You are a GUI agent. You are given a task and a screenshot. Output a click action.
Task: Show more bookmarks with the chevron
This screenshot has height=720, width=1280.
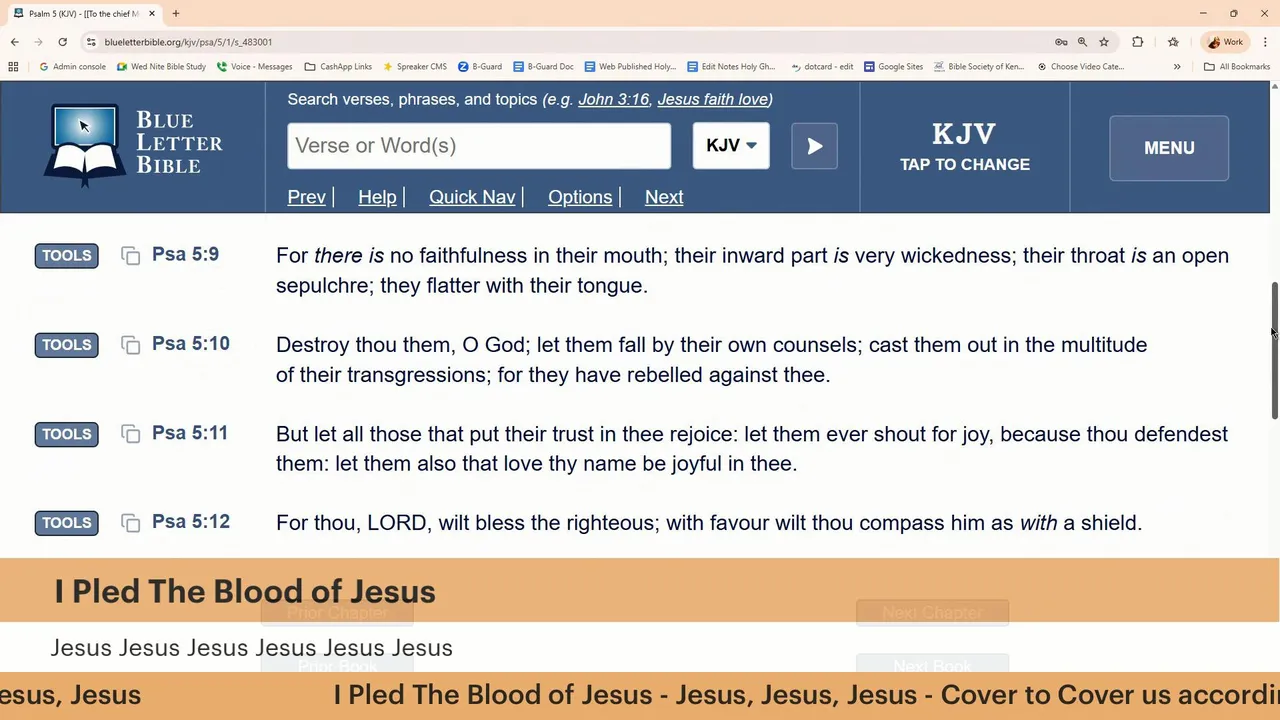[1177, 67]
